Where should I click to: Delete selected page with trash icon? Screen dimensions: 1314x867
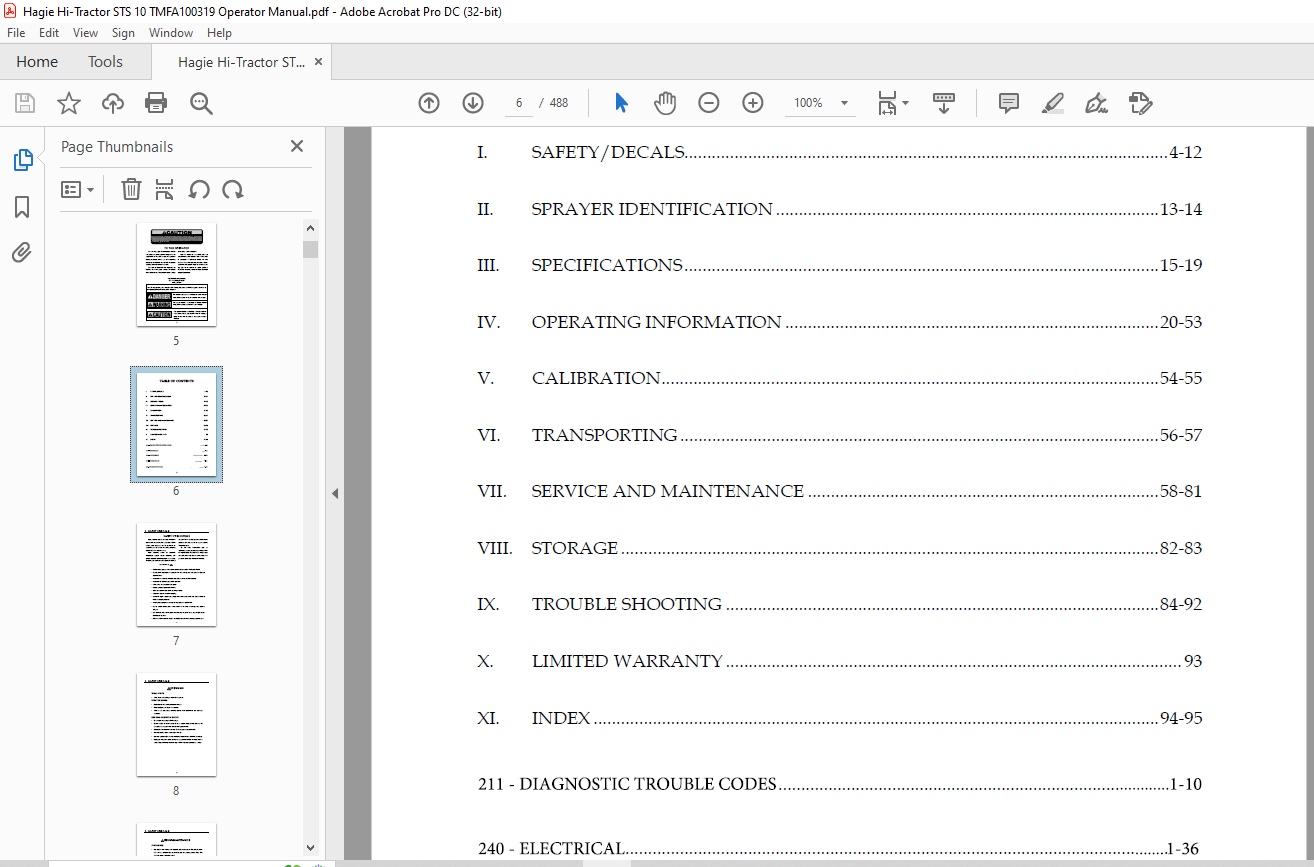[131, 189]
